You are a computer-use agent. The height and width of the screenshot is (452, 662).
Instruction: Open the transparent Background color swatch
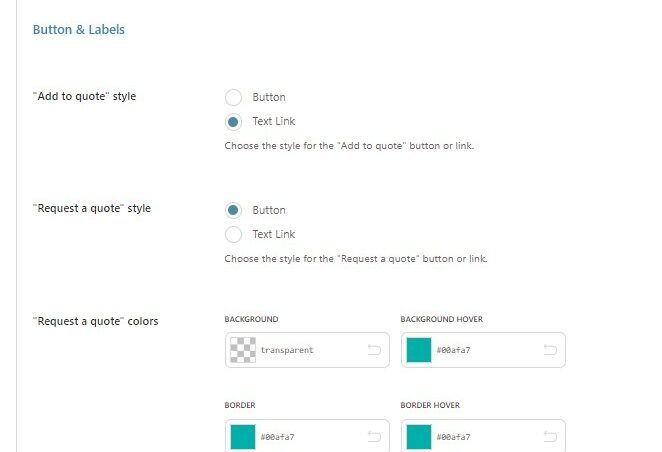coord(243,350)
